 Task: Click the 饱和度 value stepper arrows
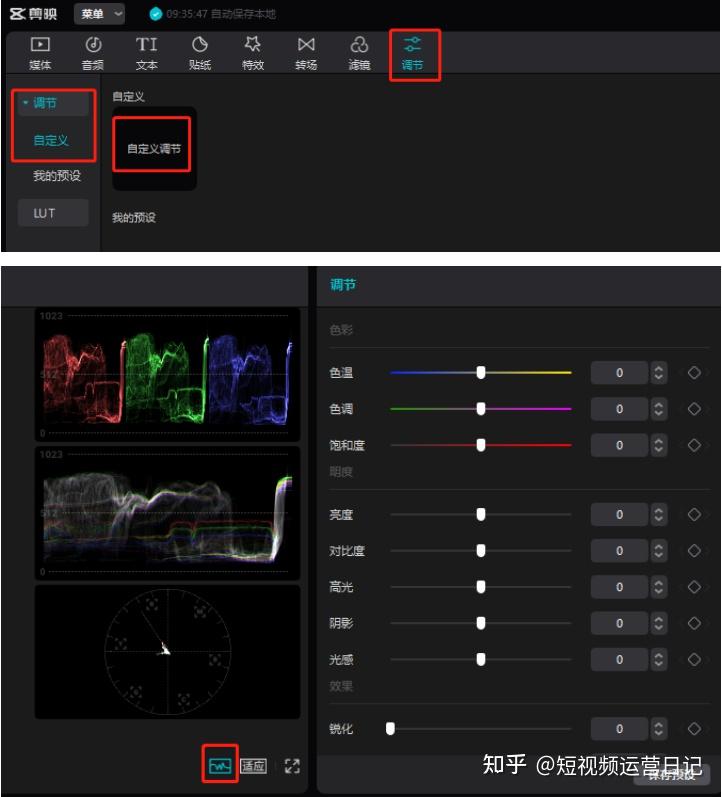(658, 445)
